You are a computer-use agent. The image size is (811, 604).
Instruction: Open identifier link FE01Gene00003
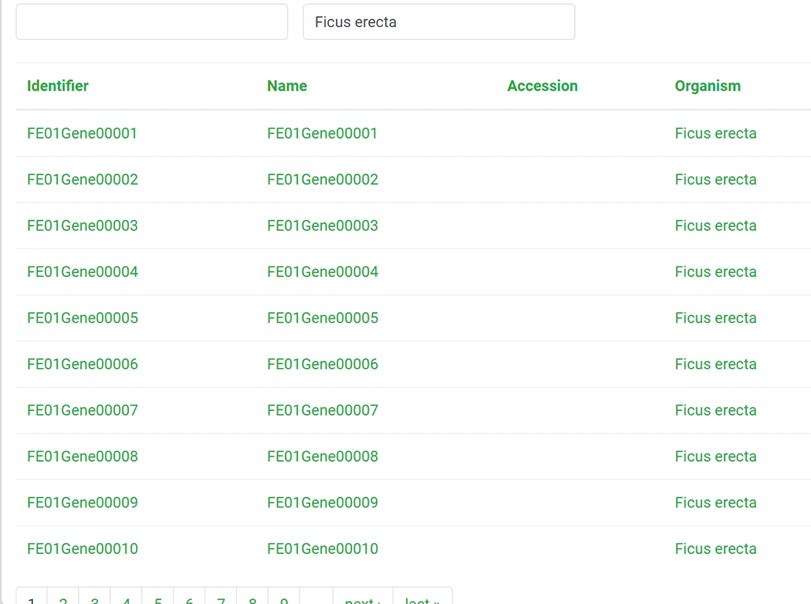[x=82, y=225]
